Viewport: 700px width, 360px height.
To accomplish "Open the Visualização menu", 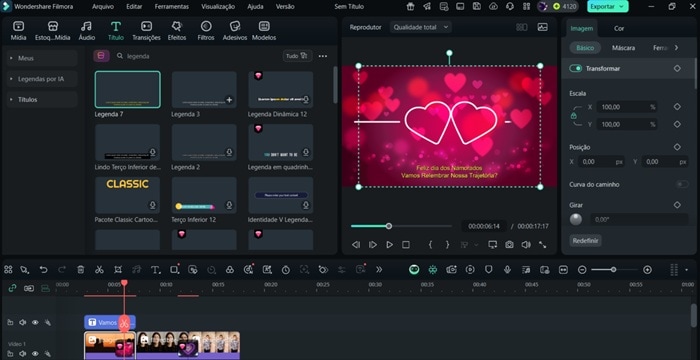I will [x=218, y=7].
